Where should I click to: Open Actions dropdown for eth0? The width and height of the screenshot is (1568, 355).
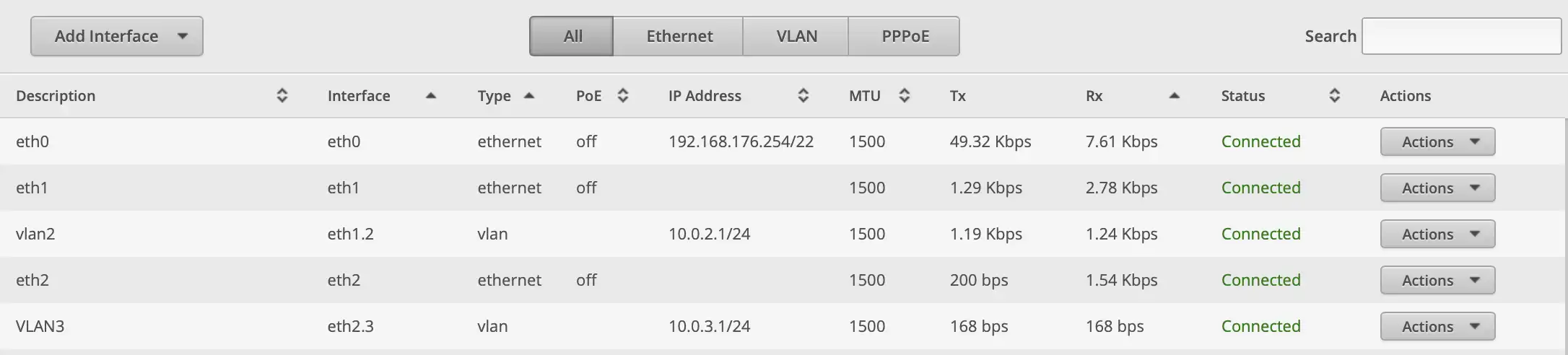pos(1437,141)
